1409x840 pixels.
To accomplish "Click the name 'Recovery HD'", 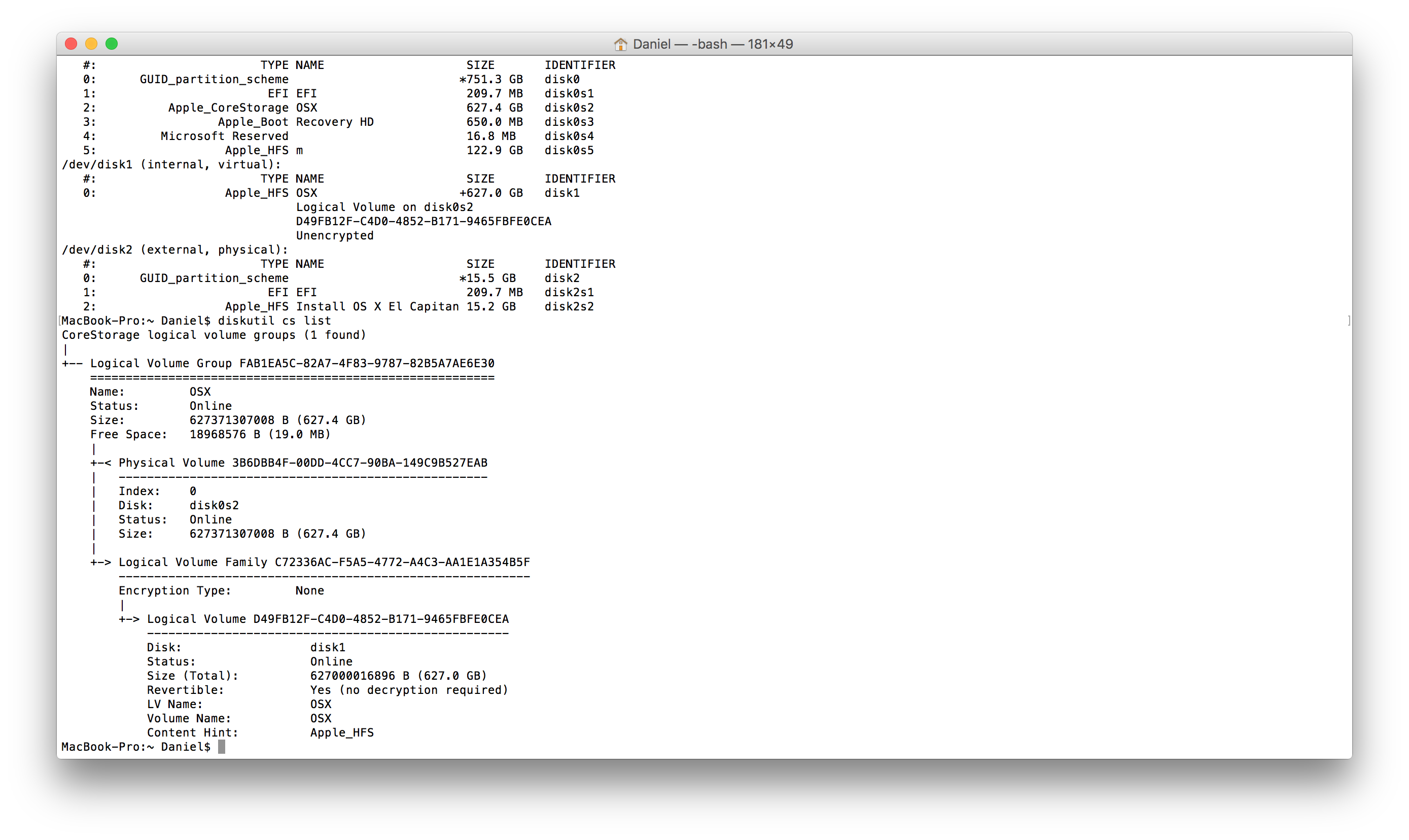I will pos(335,122).
